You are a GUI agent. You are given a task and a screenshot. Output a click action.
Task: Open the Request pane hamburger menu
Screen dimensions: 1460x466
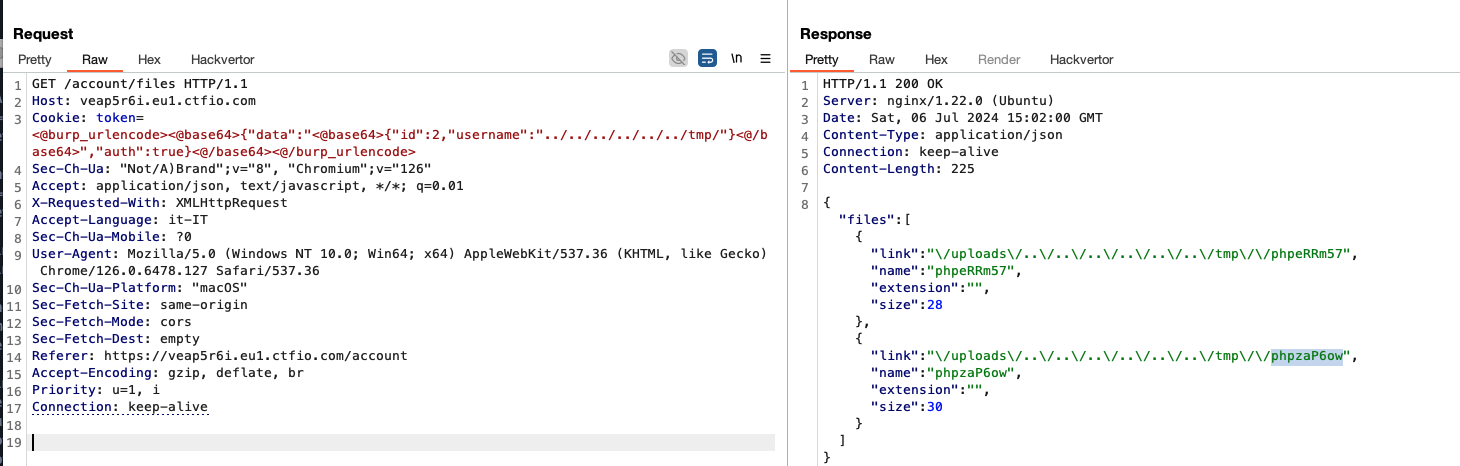pyautogui.click(x=766, y=59)
